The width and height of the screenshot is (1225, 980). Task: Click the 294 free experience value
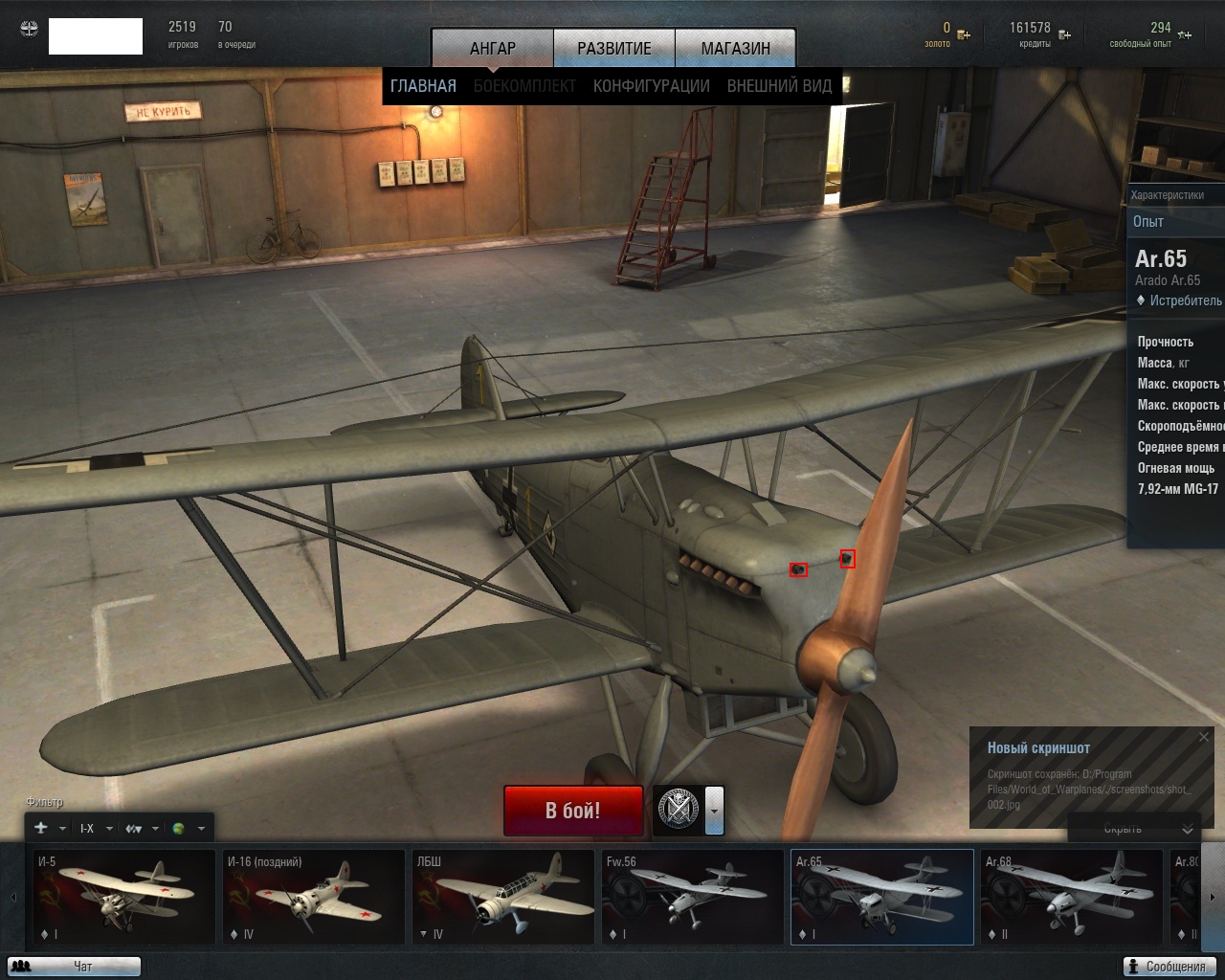click(x=1161, y=28)
